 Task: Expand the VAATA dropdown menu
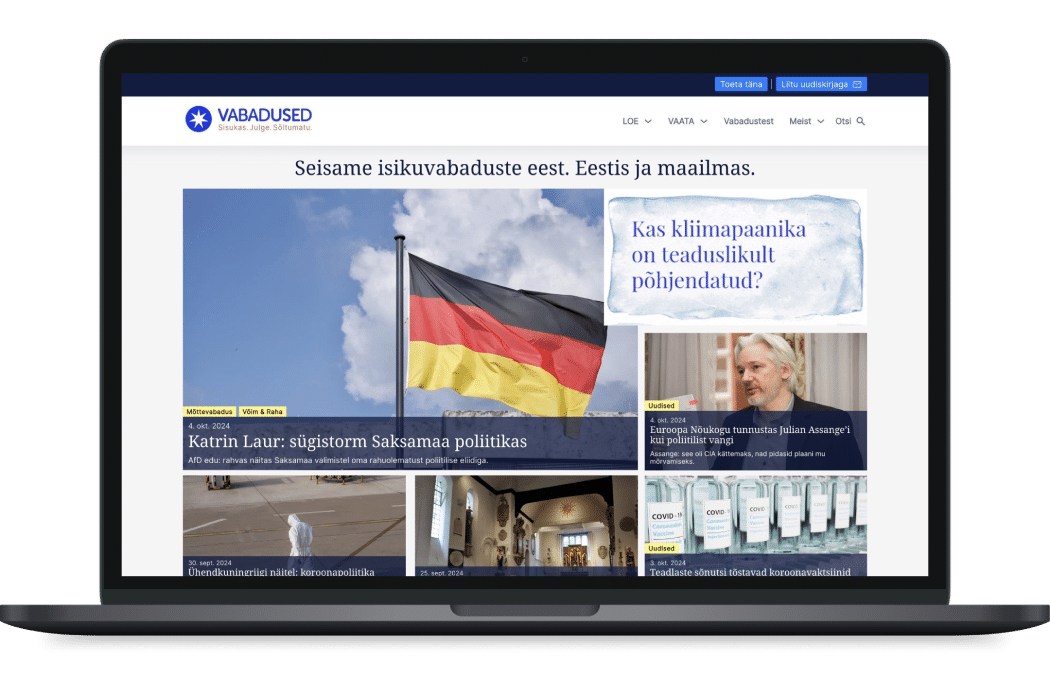click(x=687, y=121)
